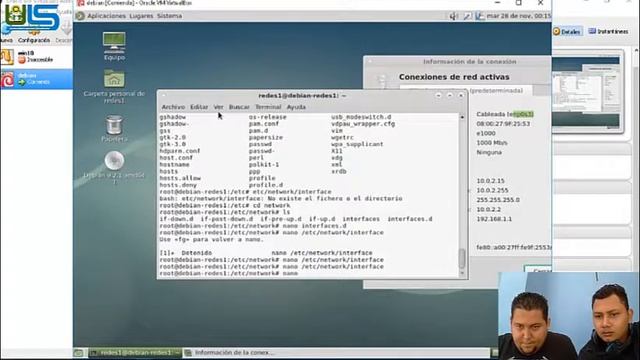Click the volume icon in GNOME panel
This screenshot has width=640, height=360.
[453, 16]
